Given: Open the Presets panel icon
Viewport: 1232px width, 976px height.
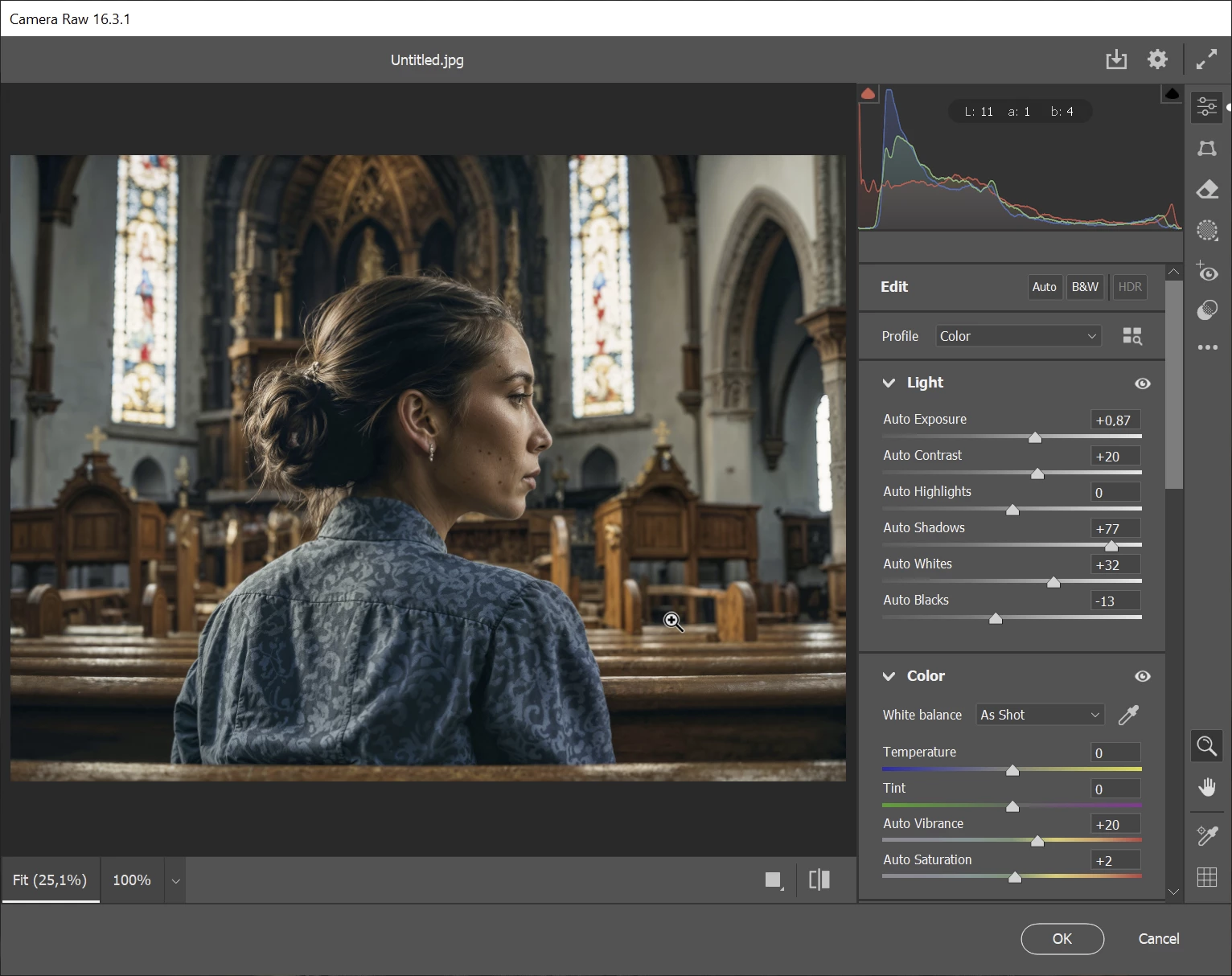Looking at the screenshot, I should point(1206,310).
